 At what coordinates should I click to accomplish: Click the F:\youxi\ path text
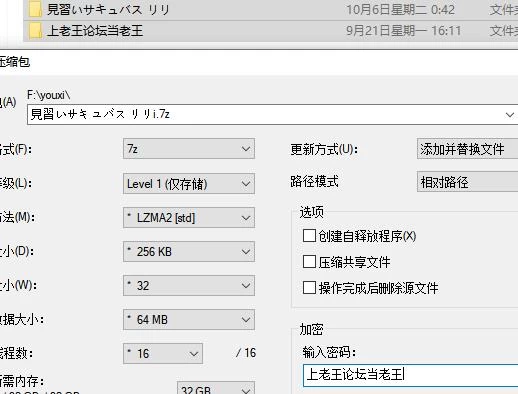(x=49, y=95)
